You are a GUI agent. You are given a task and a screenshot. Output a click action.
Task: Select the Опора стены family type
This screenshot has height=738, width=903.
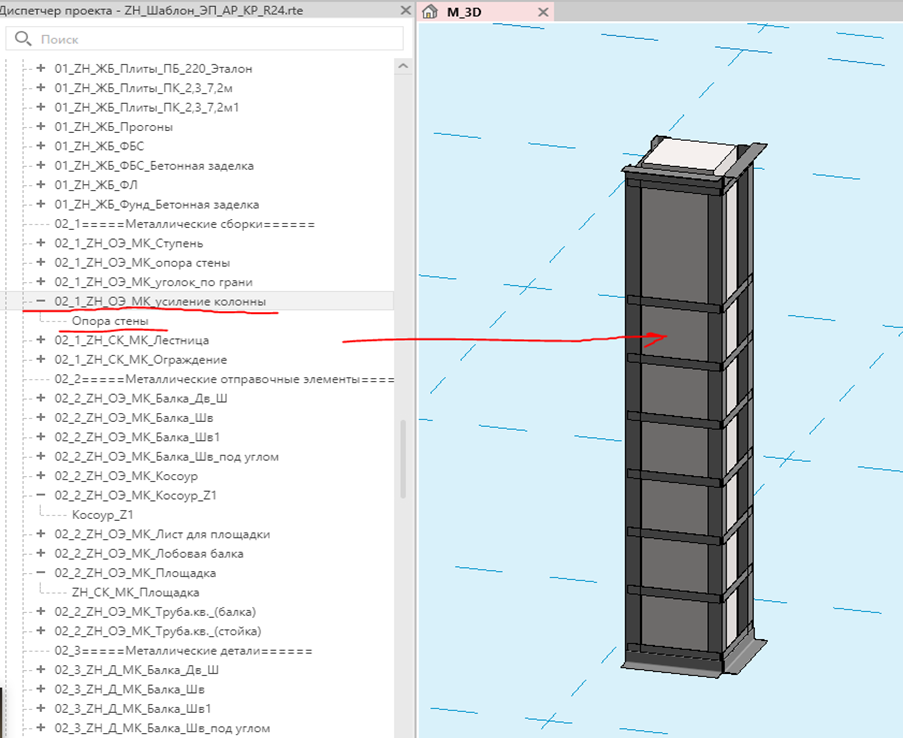click(x=110, y=321)
